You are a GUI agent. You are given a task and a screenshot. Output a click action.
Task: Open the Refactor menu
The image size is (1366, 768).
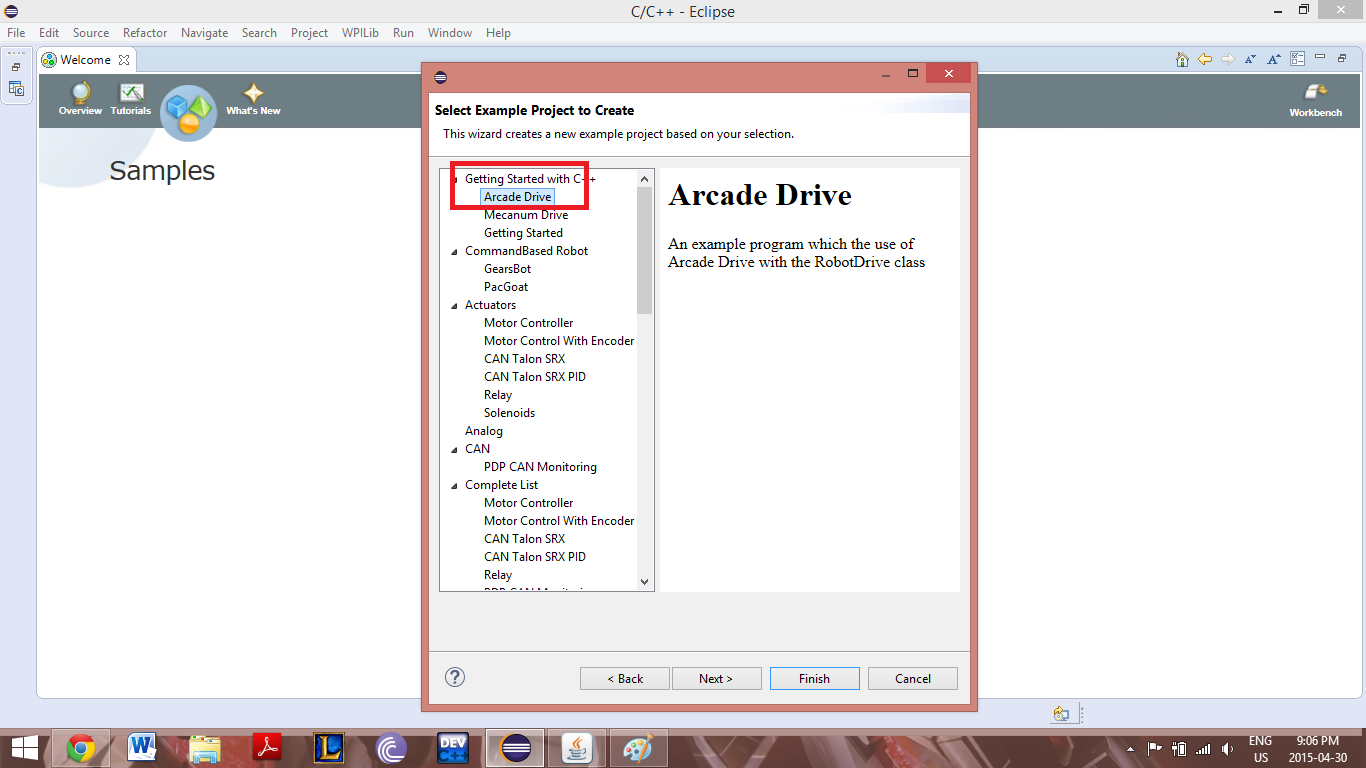145,33
